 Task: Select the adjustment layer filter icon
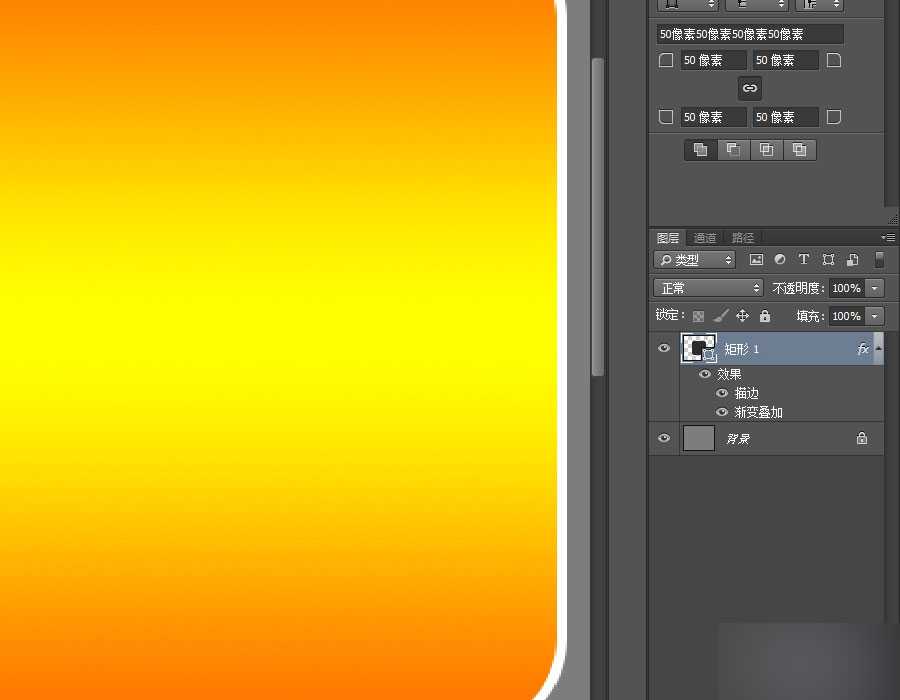[780, 260]
